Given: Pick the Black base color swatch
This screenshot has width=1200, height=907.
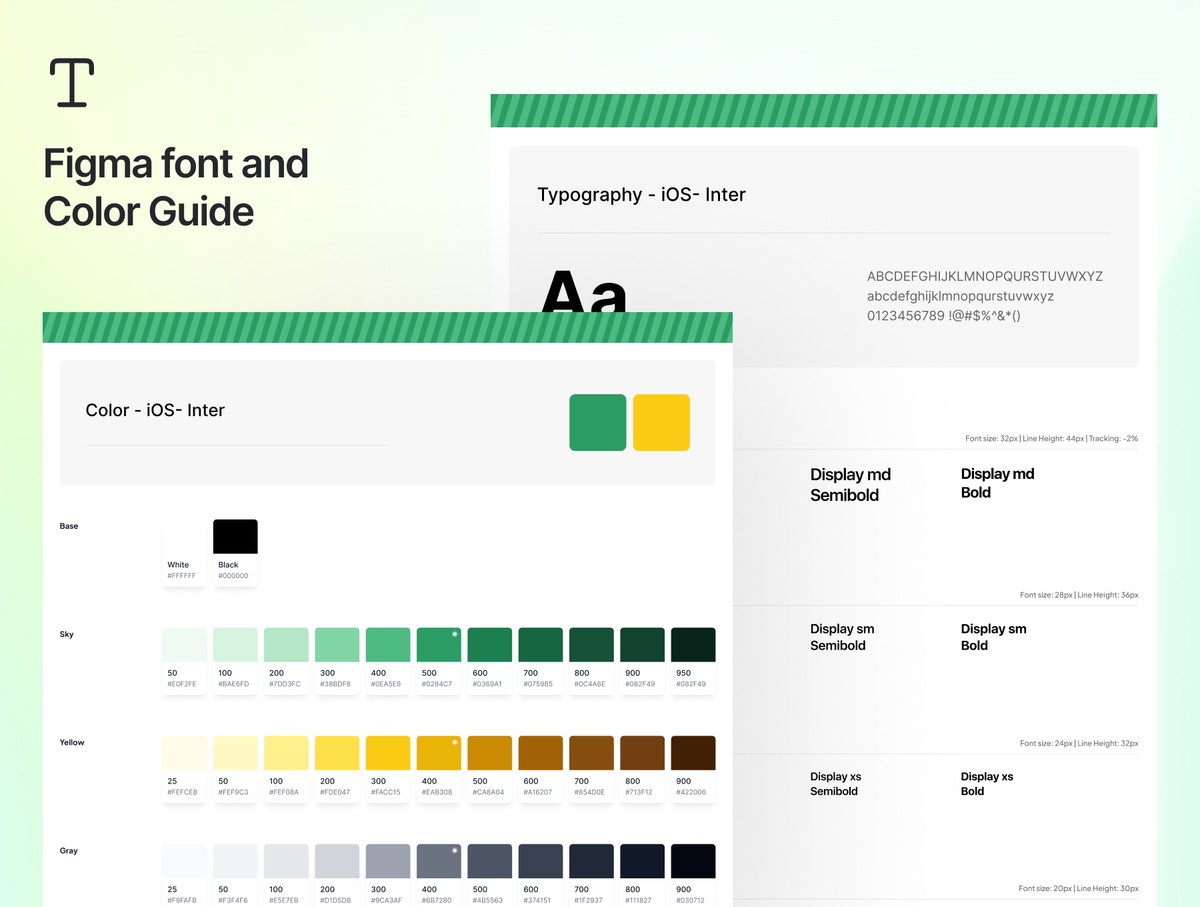Looking at the screenshot, I should 235,537.
